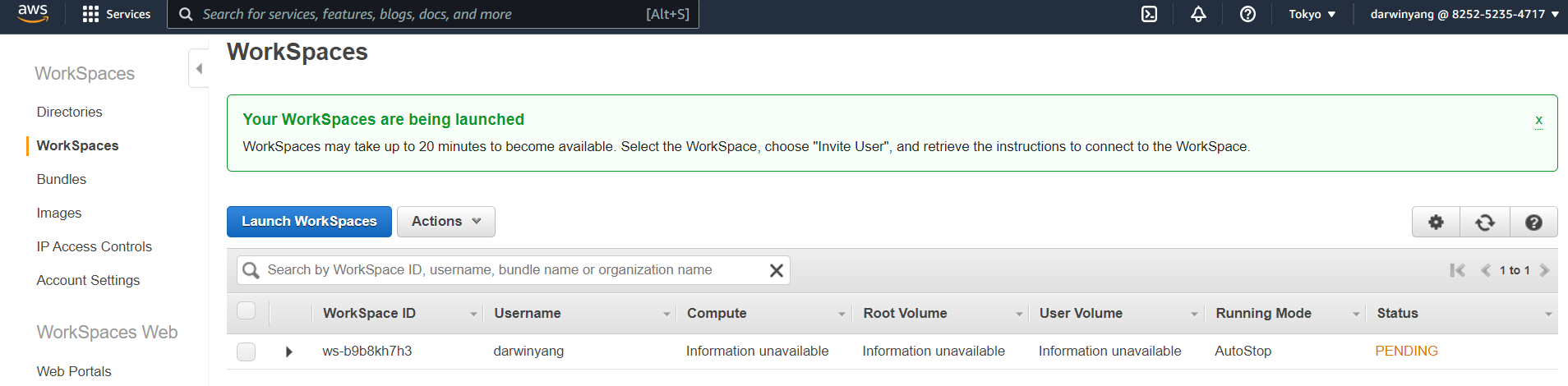Expand details for ws-b9b8kh7h3 row

tap(288, 352)
